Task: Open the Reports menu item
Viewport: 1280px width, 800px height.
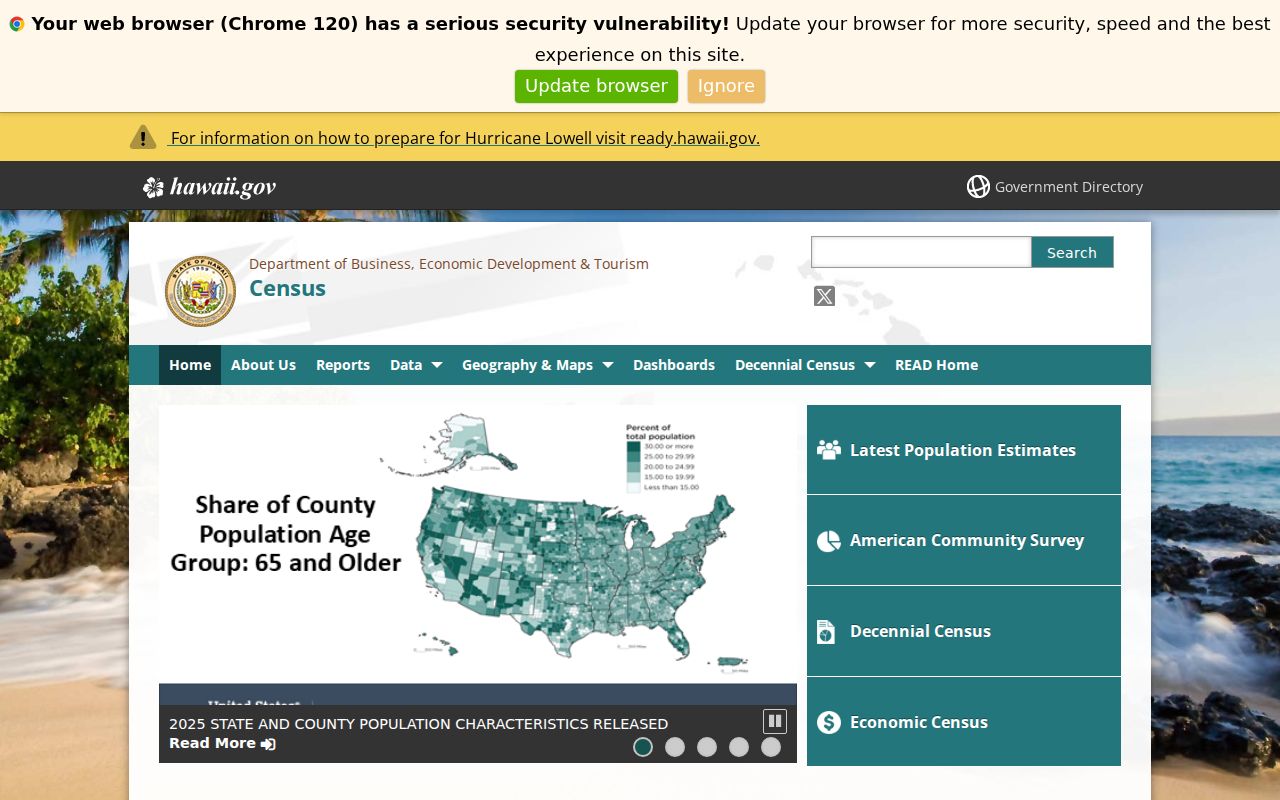Action: point(343,365)
